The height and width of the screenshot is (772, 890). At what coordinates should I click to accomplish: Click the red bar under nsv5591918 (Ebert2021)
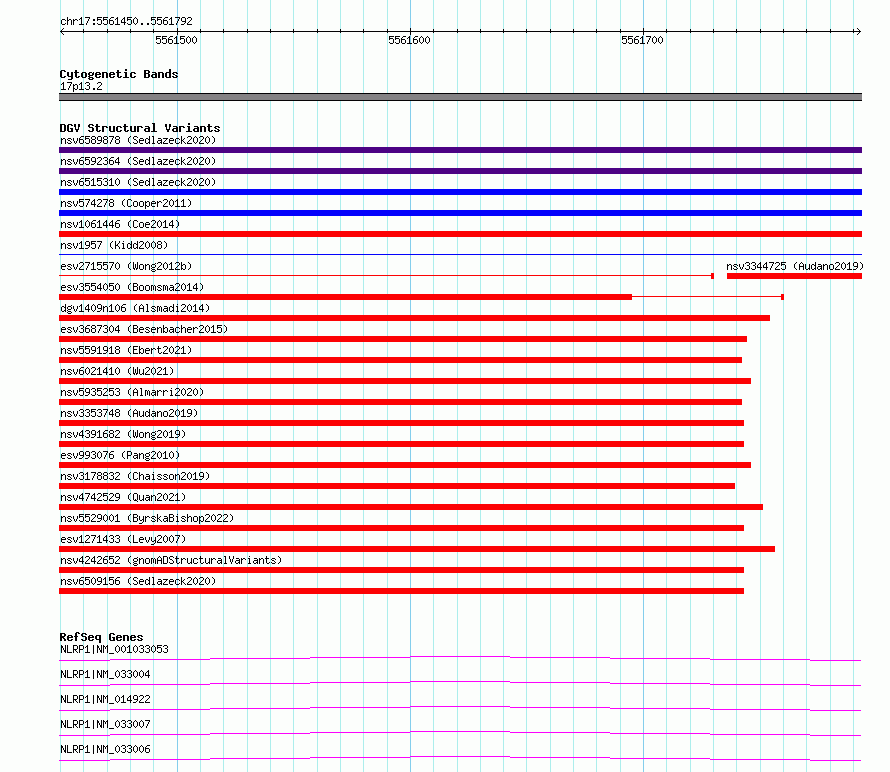pos(400,360)
